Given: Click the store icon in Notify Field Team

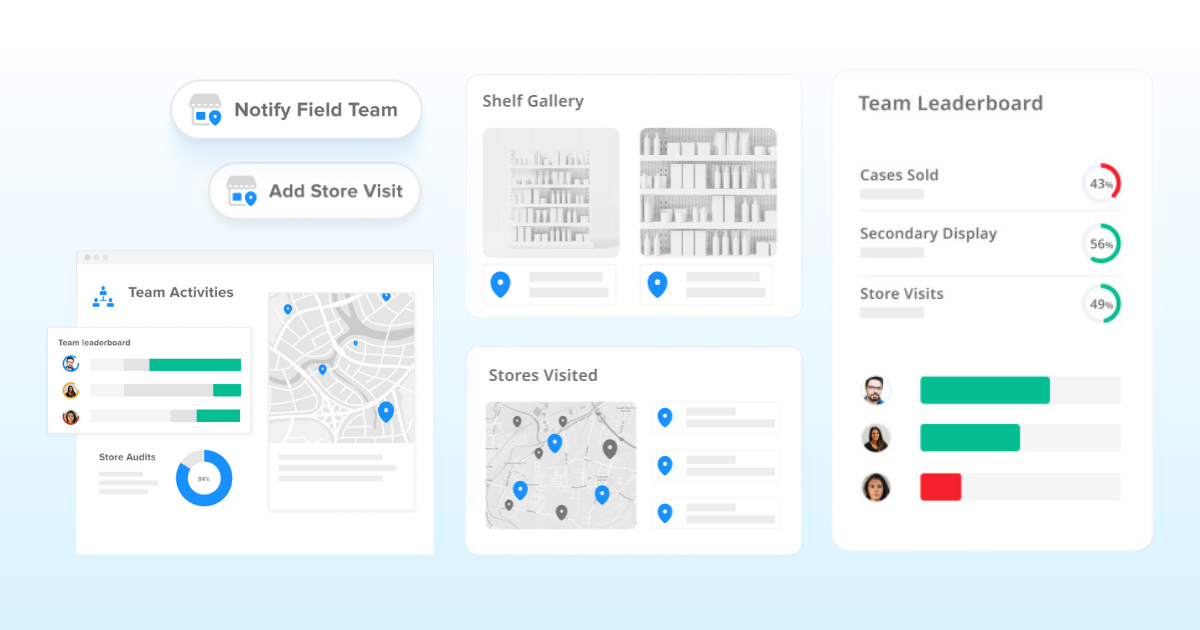Looking at the screenshot, I should pyautogui.click(x=206, y=110).
